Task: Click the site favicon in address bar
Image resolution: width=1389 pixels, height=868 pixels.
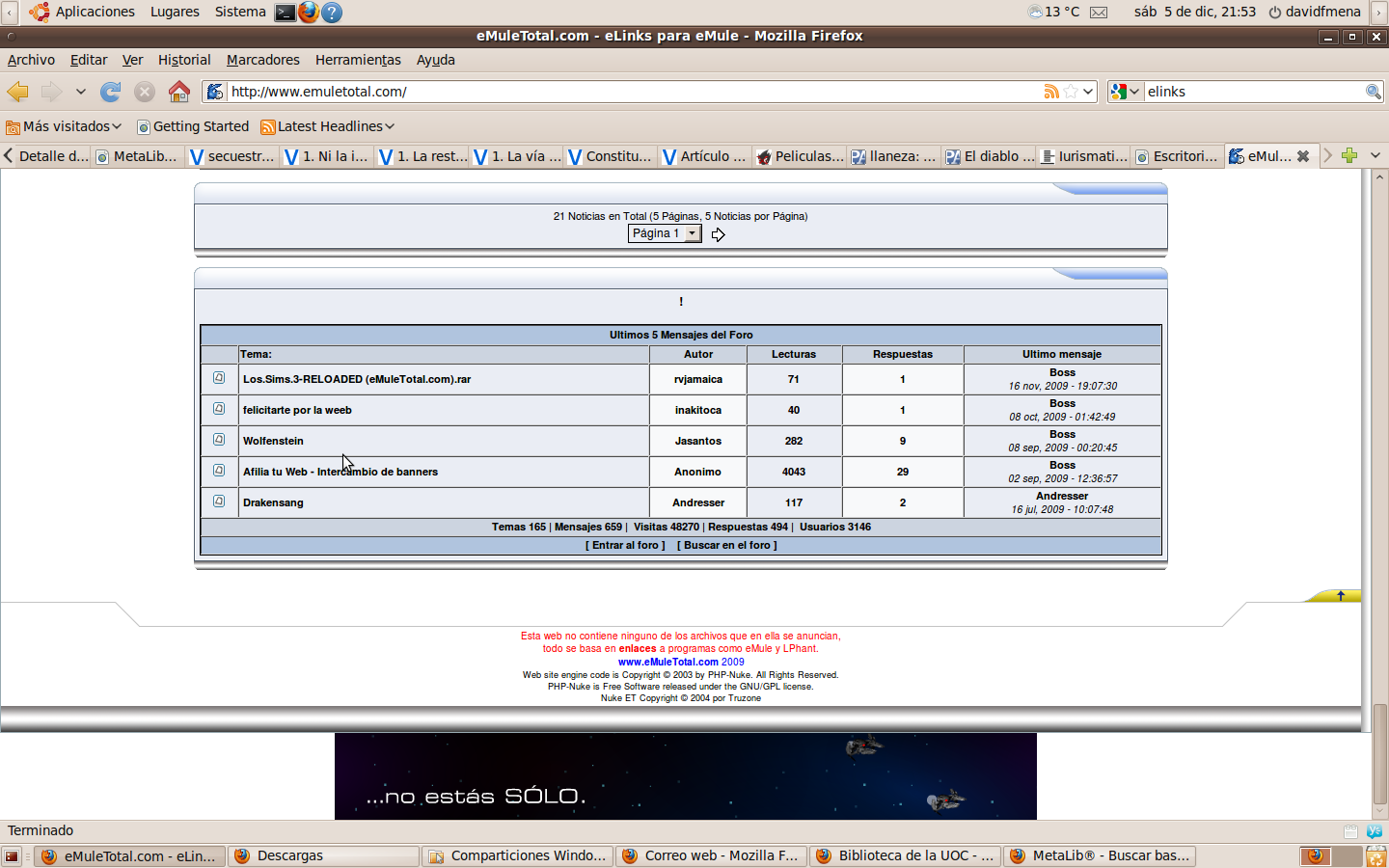Action: (x=215, y=92)
